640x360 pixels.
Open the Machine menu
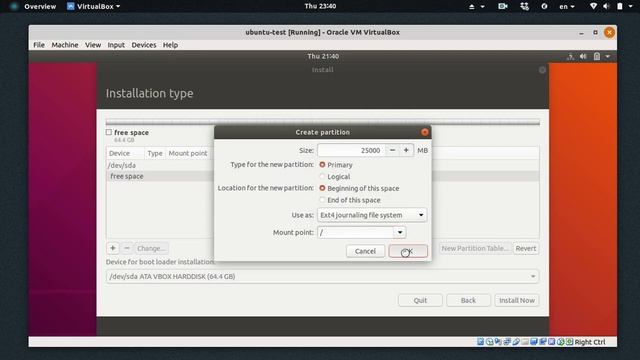64,45
